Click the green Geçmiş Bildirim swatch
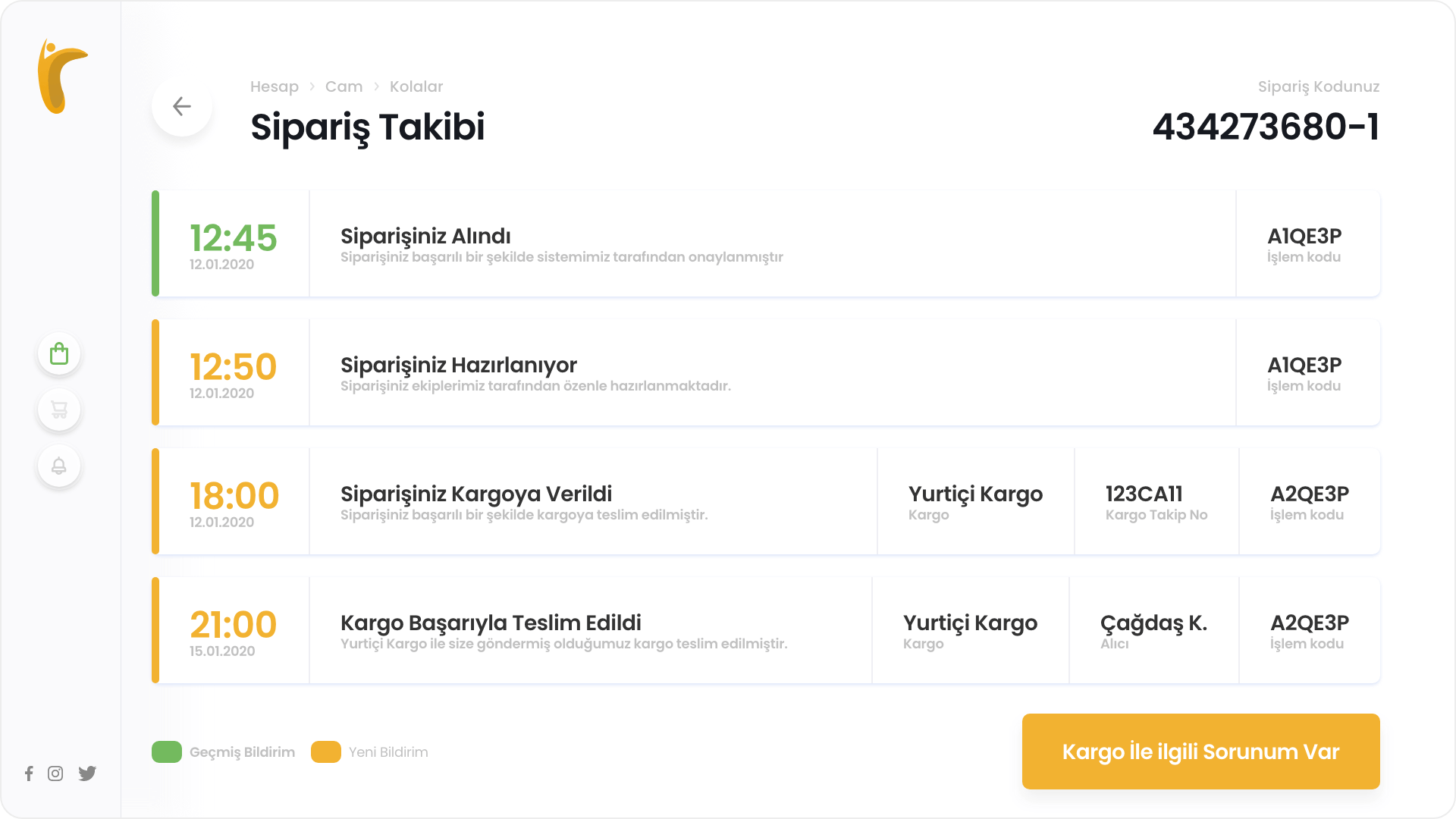Image resolution: width=1456 pixels, height=819 pixels. [x=167, y=752]
